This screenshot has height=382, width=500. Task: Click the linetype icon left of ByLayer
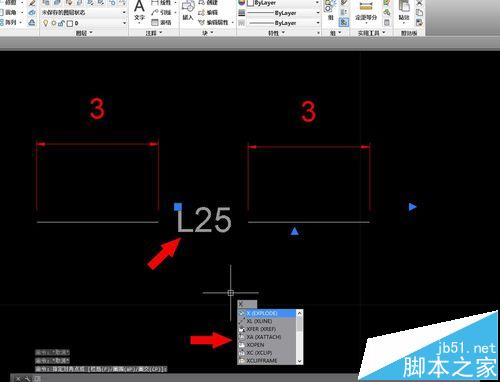(x=241, y=23)
